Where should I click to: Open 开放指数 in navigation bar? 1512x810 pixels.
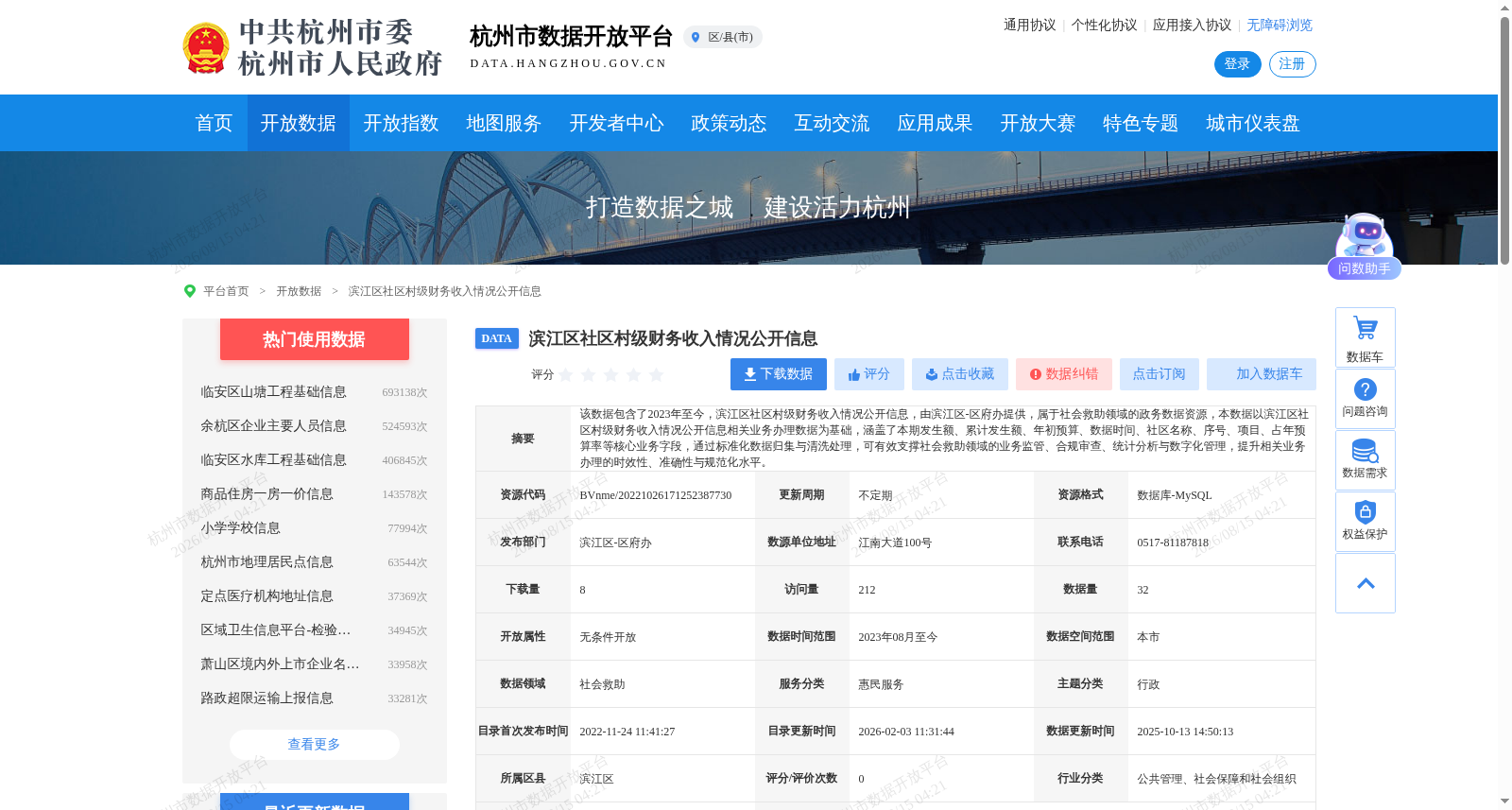point(402,123)
